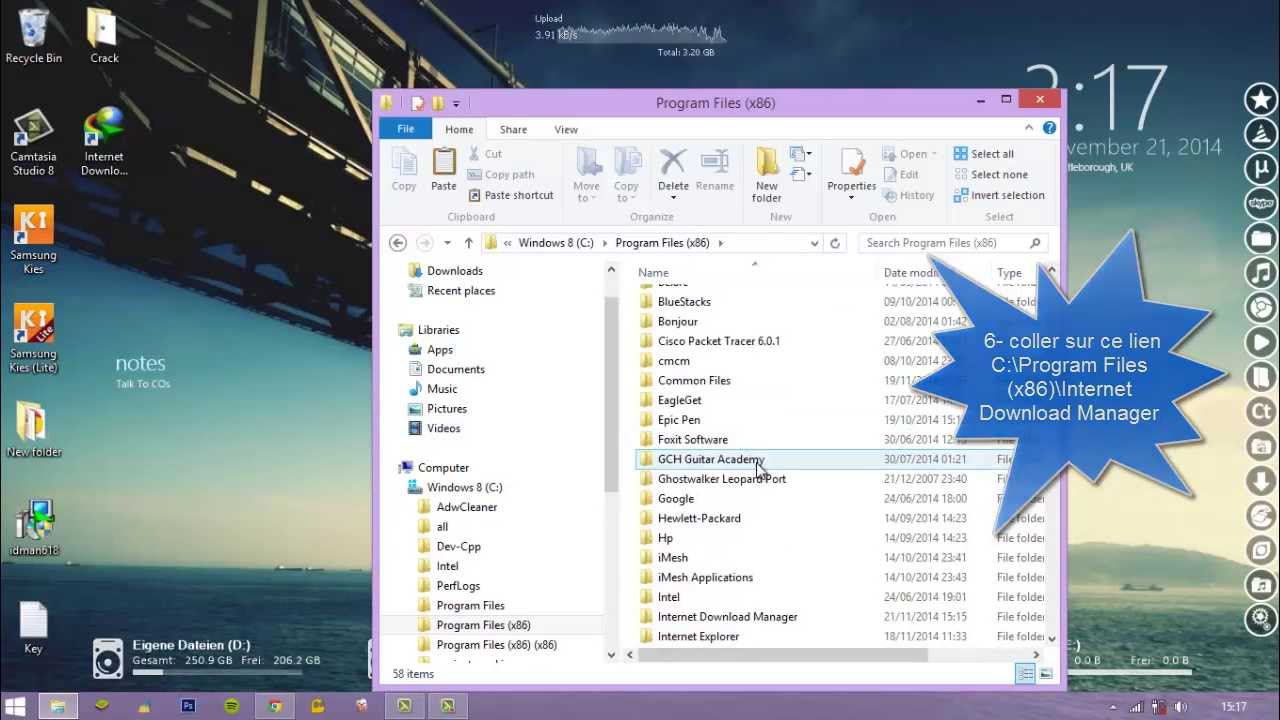This screenshot has height=720, width=1280.
Task: Open Camtasia Studio 8 desktop shortcut
Action: pyautogui.click(x=33, y=142)
